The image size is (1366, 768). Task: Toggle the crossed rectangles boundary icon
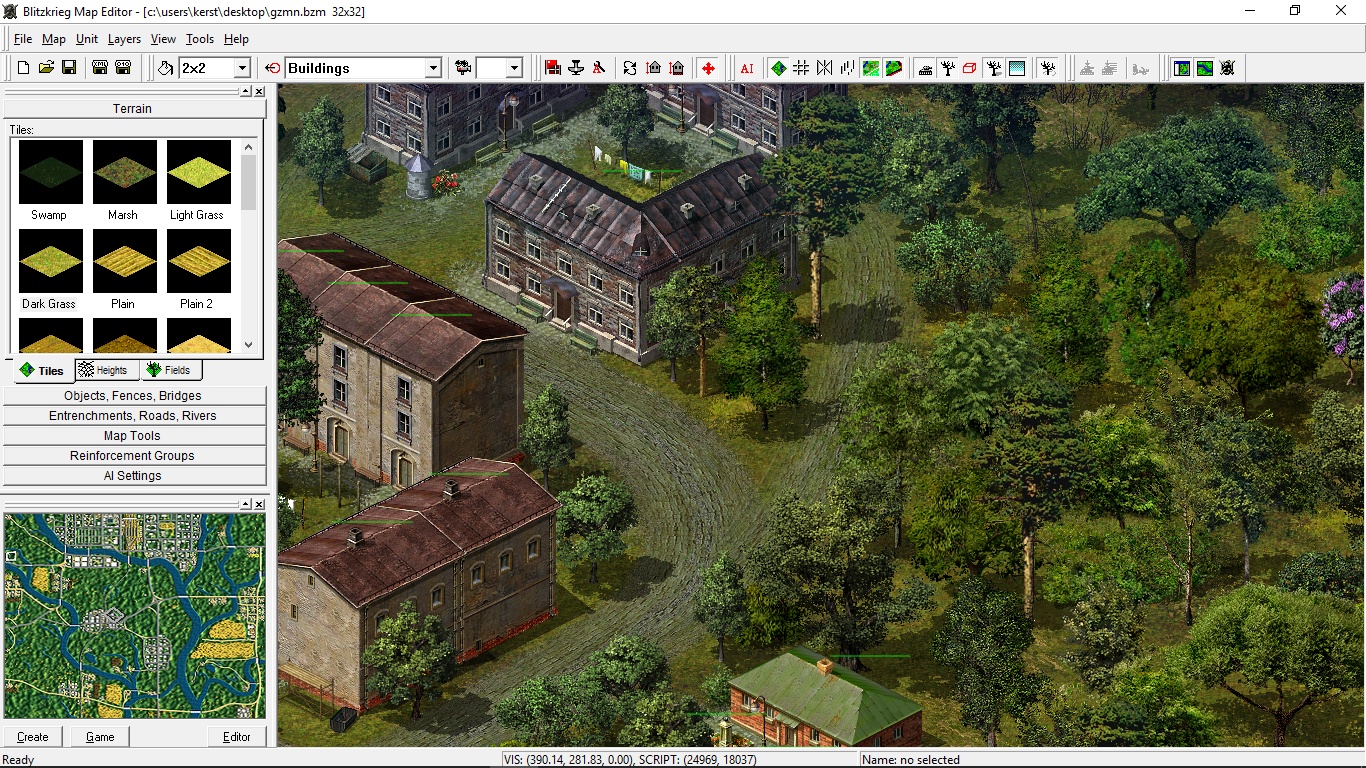point(824,68)
